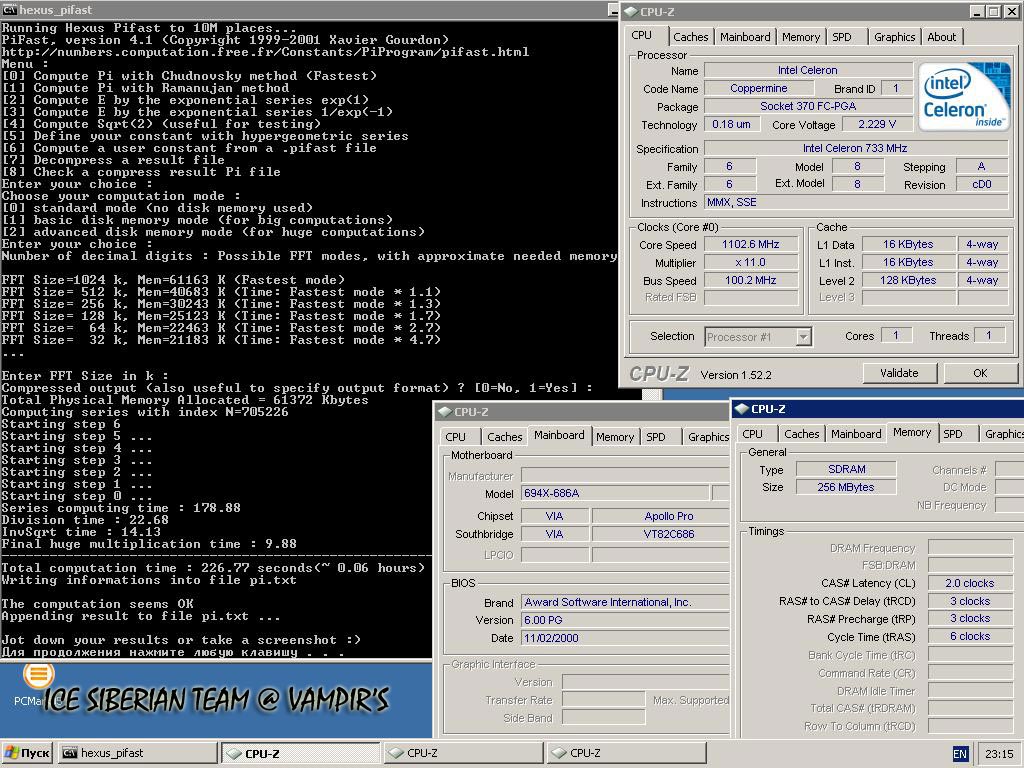Click the 256 MBytes memory size field
This screenshot has height=768, width=1024.
click(x=846, y=487)
